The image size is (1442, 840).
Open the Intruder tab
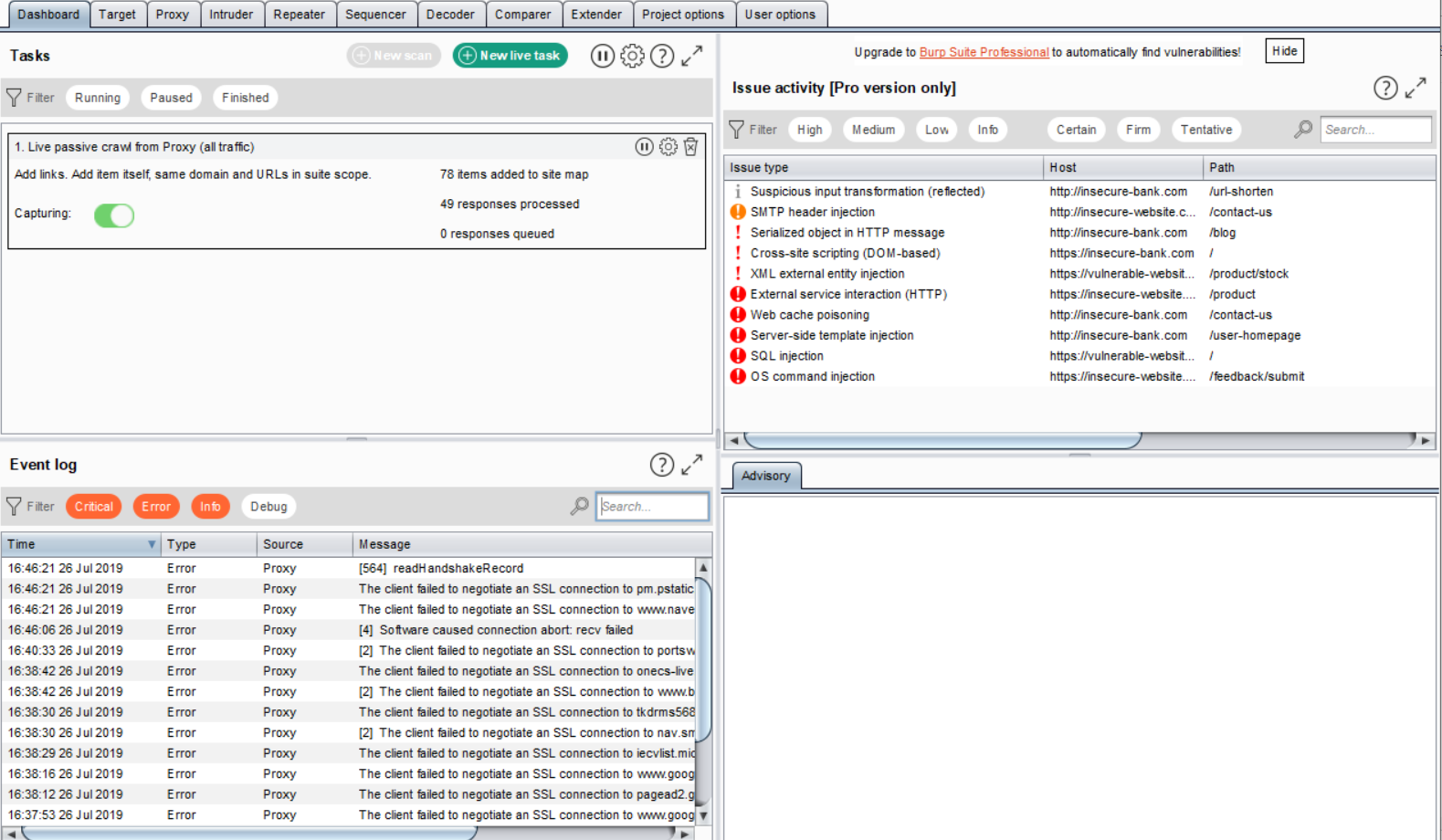[x=231, y=15]
